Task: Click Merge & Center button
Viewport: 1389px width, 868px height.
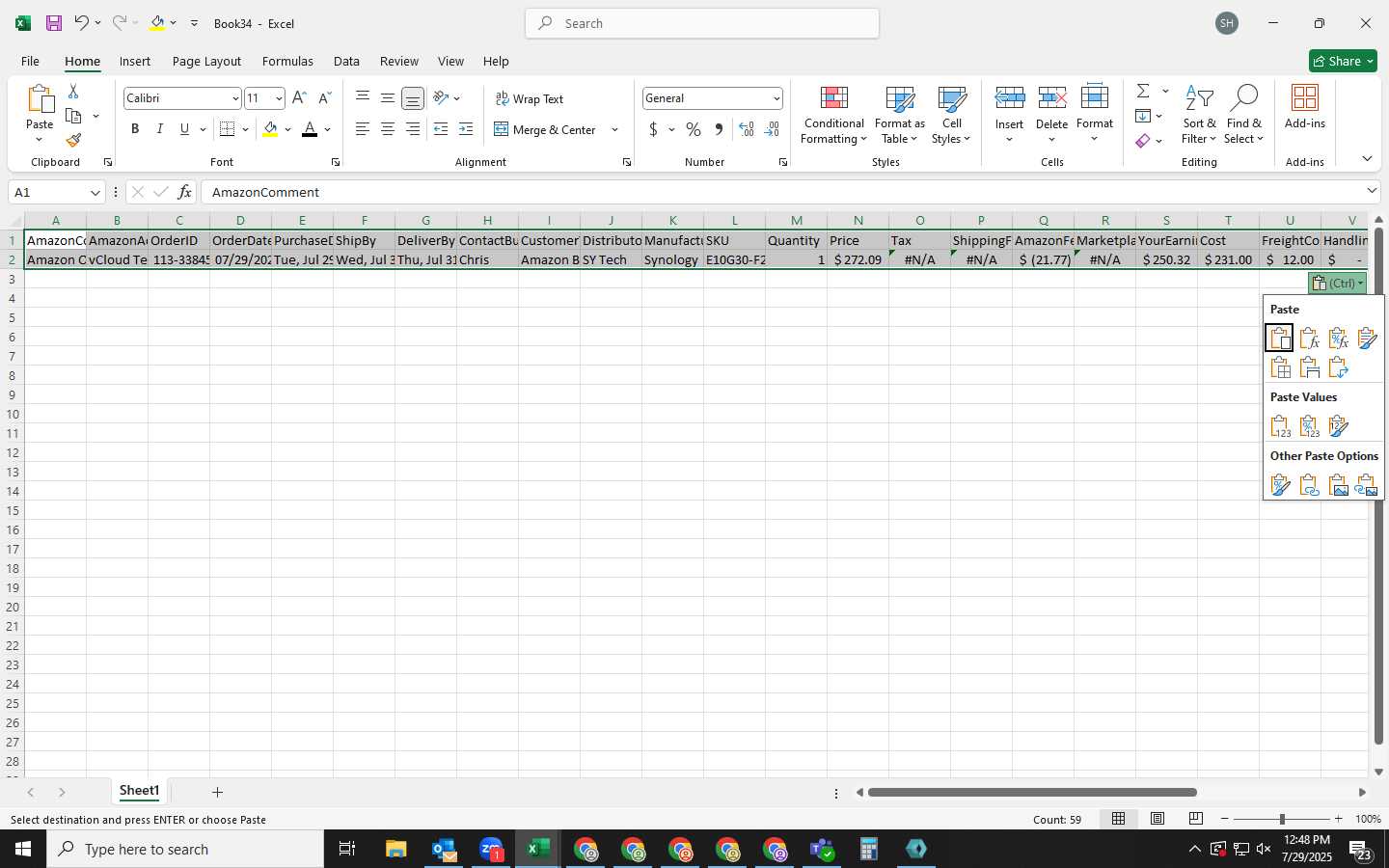Action: pyautogui.click(x=546, y=129)
